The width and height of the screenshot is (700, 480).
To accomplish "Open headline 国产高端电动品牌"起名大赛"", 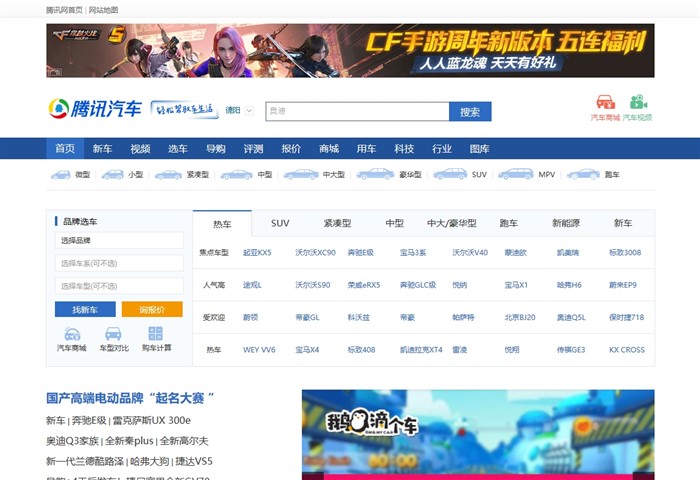I will point(130,398).
